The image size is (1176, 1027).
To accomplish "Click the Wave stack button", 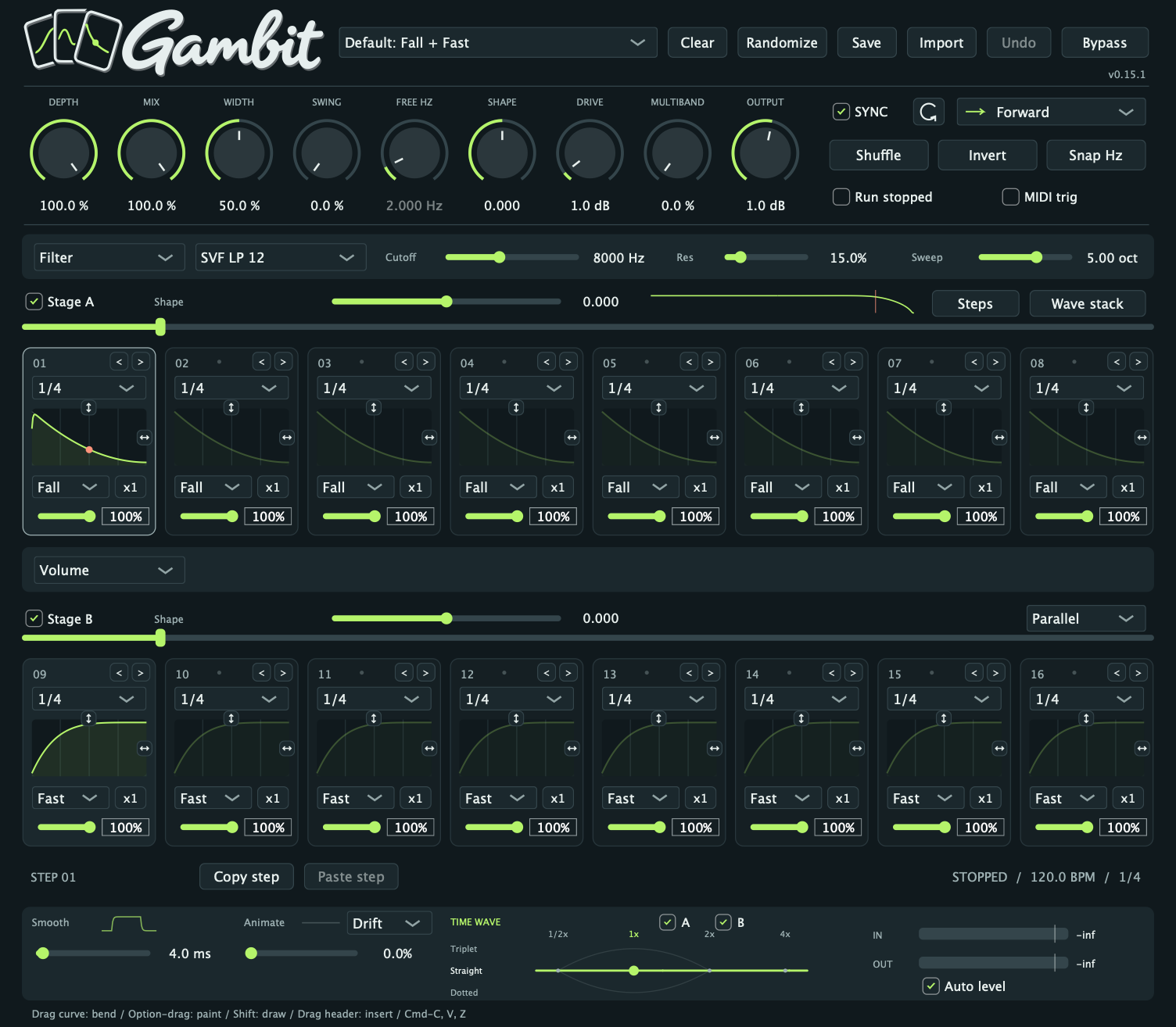I will pyautogui.click(x=1088, y=303).
